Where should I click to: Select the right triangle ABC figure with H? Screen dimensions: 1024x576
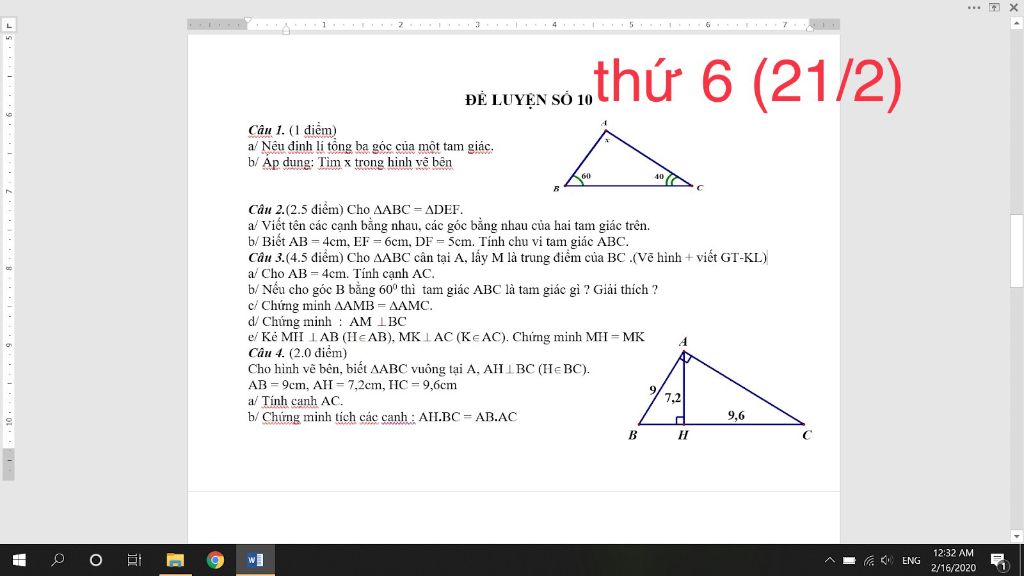click(721, 390)
